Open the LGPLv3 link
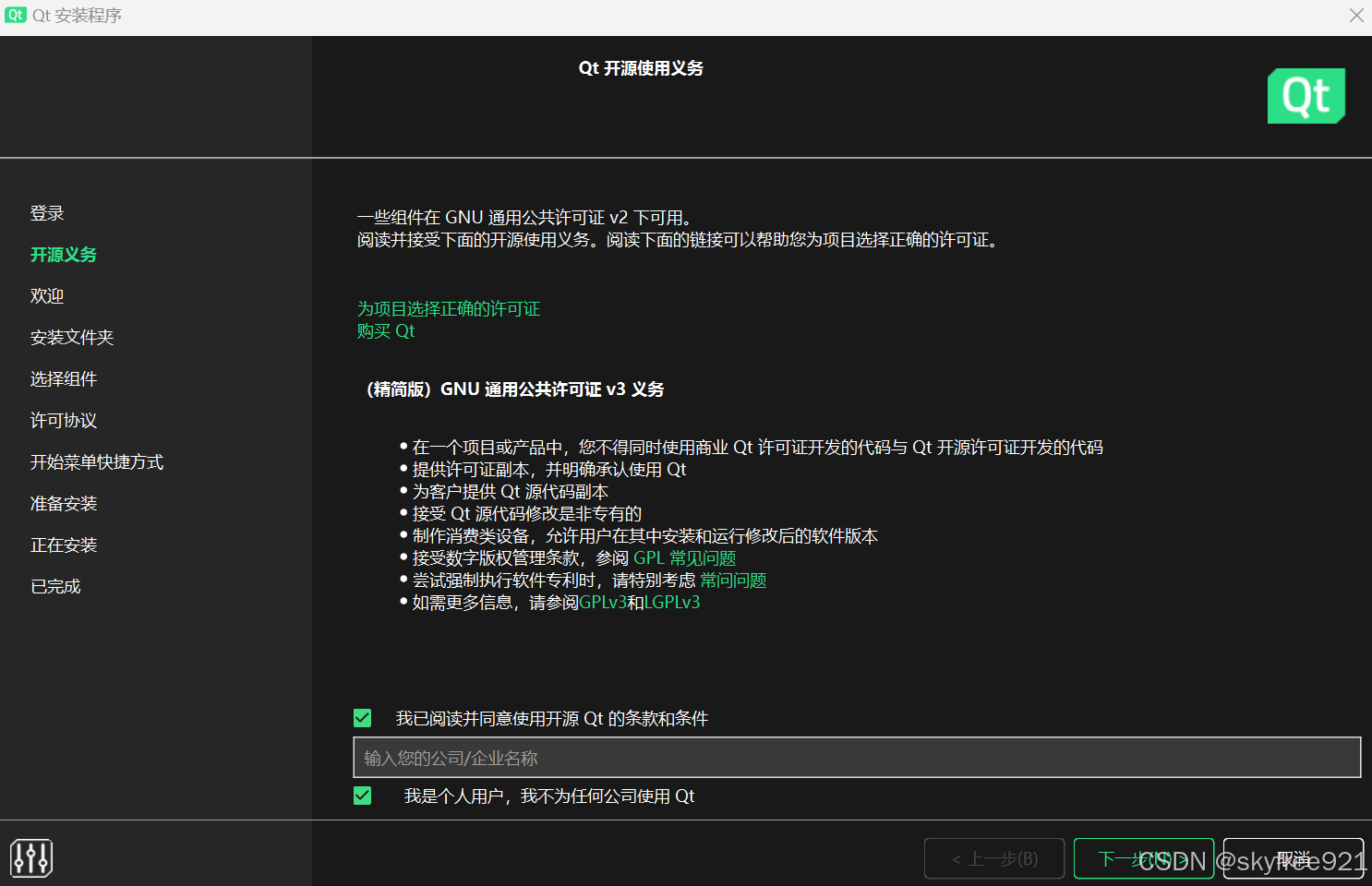Viewport: 1372px width, 886px height. pyautogui.click(x=672, y=602)
